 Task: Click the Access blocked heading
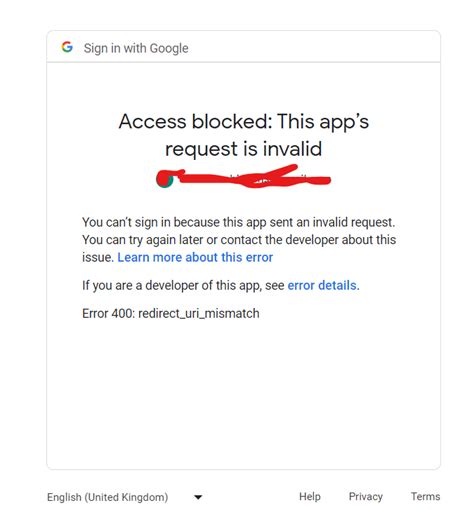[x=244, y=135]
